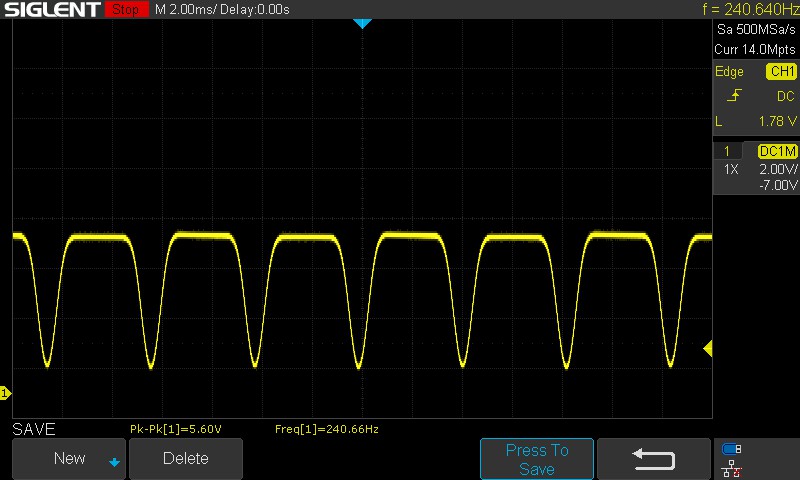
Task: Click the disconnected LAN network icon
Action: coord(732,467)
